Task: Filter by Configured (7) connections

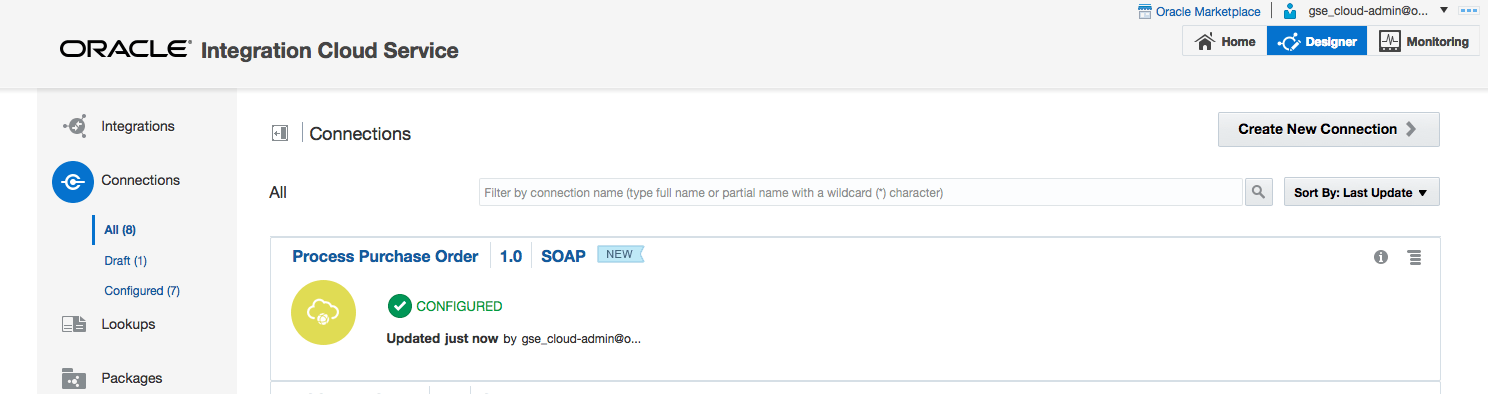Action: click(x=142, y=291)
